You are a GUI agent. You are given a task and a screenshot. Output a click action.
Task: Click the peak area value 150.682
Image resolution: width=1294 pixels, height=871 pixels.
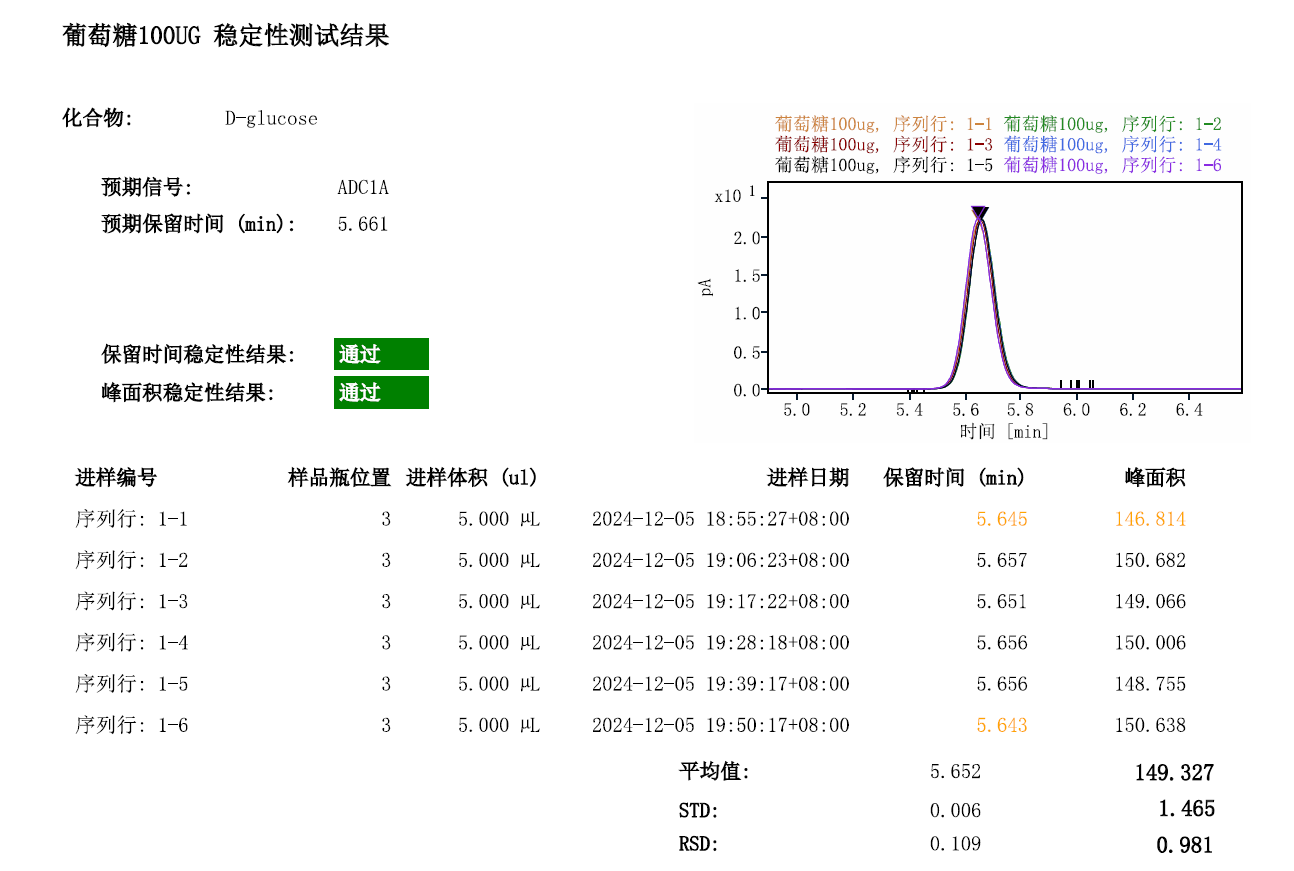[x=1150, y=560]
